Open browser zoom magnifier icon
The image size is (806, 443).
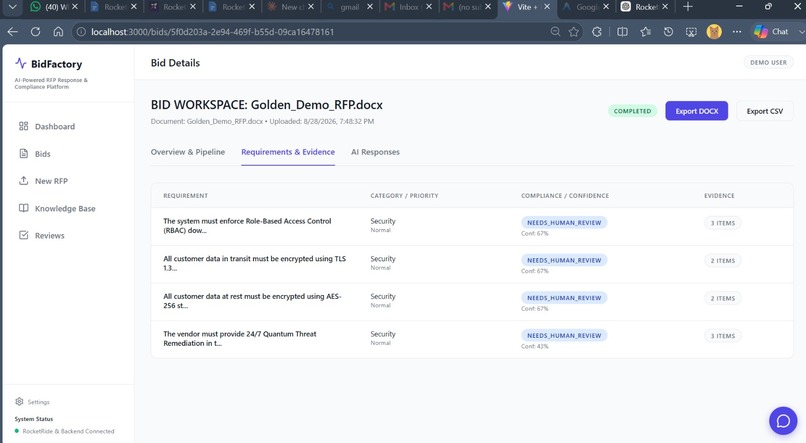555,32
